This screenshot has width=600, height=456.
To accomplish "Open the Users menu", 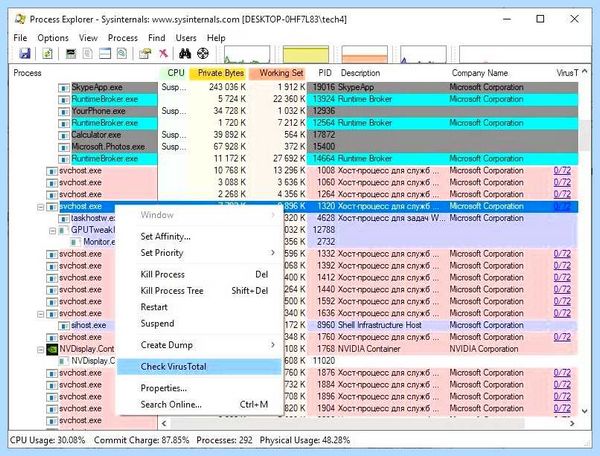I will click(186, 38).
